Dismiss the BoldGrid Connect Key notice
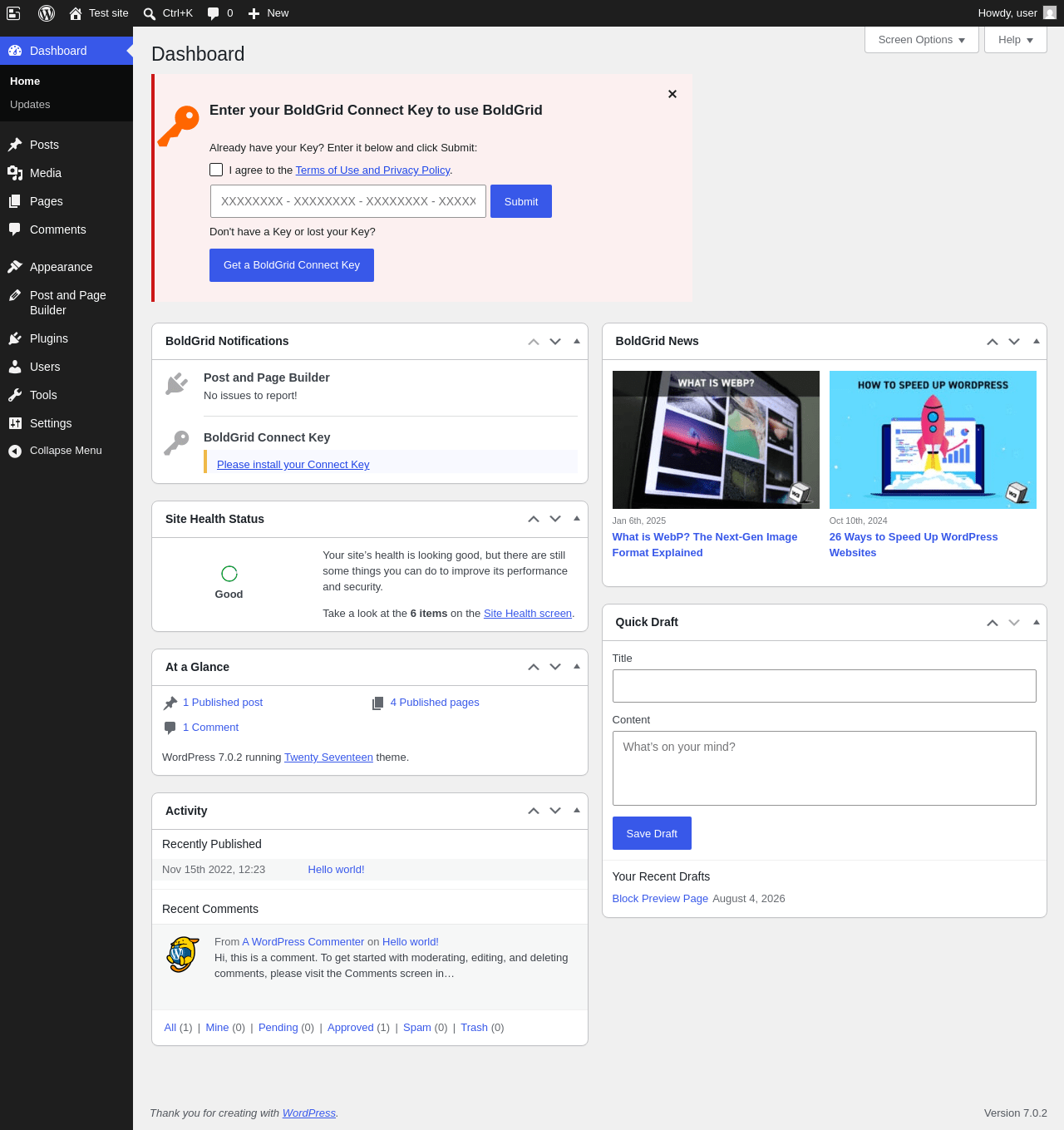Image resolution: width=1064 pixels, height=1130 pixels. (x=672, y=94)
